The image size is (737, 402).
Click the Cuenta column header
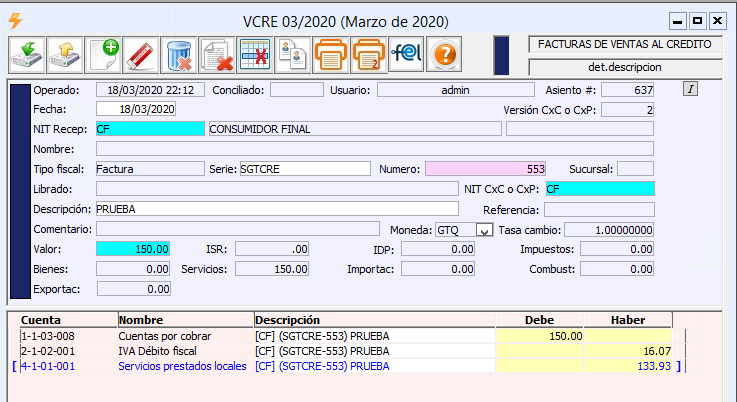click(65, 319)
